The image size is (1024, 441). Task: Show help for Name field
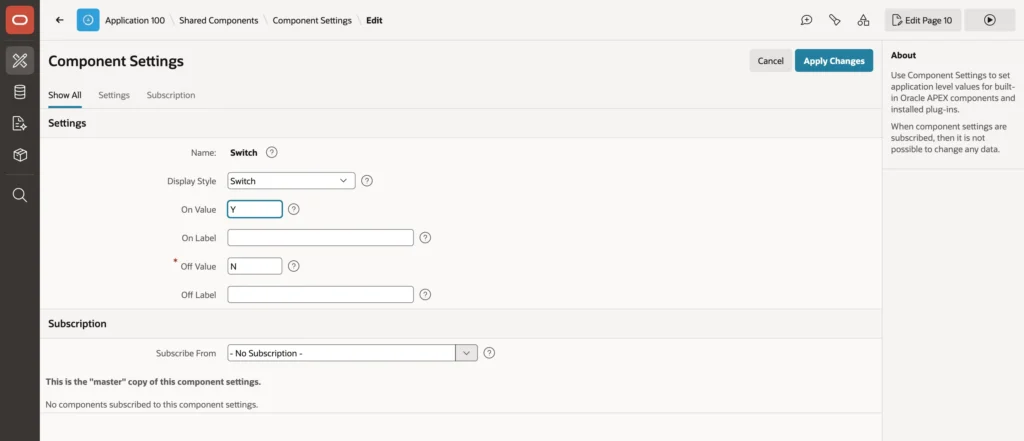tap(272, 152)
